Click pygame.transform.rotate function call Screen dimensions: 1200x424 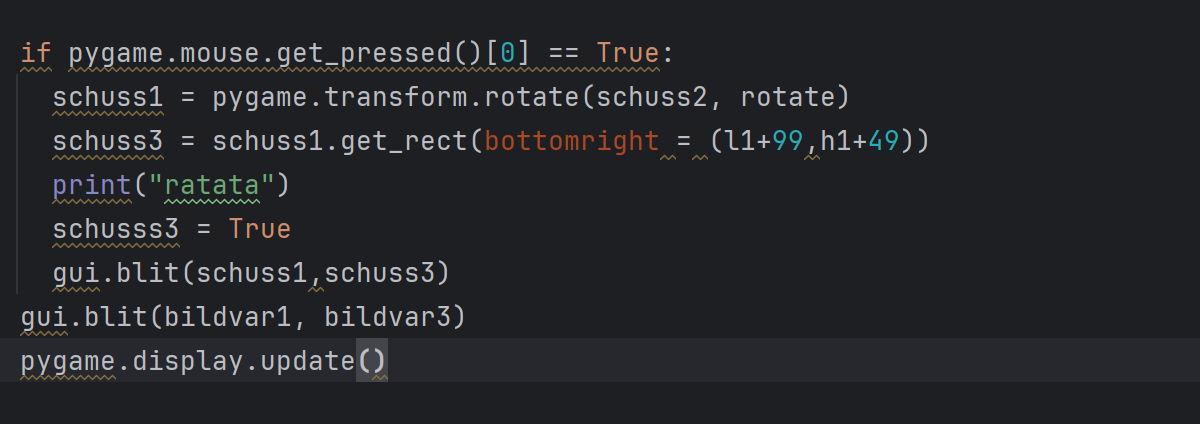(398, 97)
